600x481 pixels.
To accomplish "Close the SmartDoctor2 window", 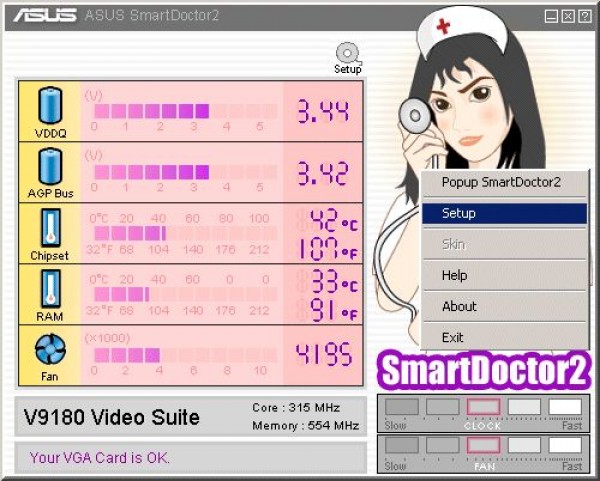I will 568,16.
